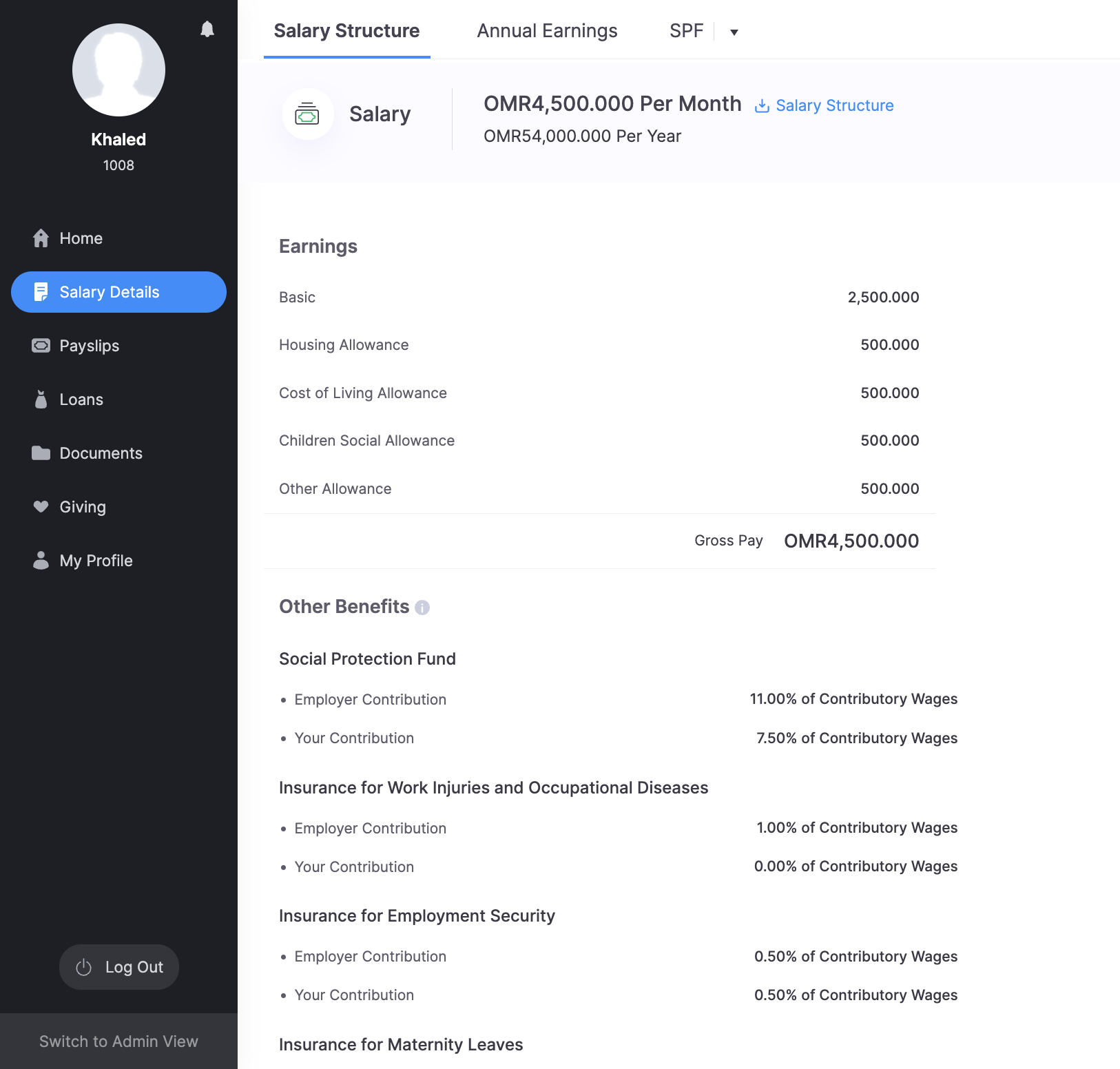The width and height of the screenshot is (1120, 1069).
Task: Click the Loans money bag icon
Action: [x=41, y=399]
